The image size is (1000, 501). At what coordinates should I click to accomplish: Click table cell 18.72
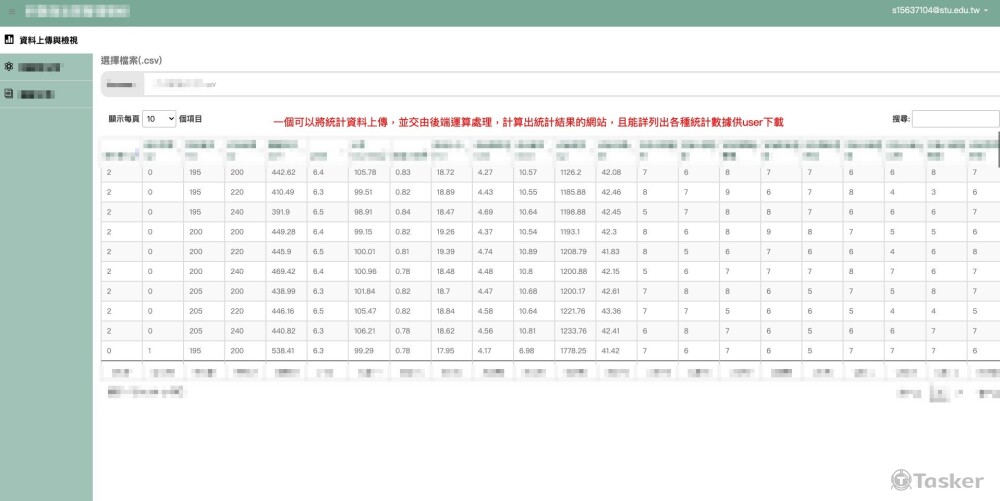[452, 172]
